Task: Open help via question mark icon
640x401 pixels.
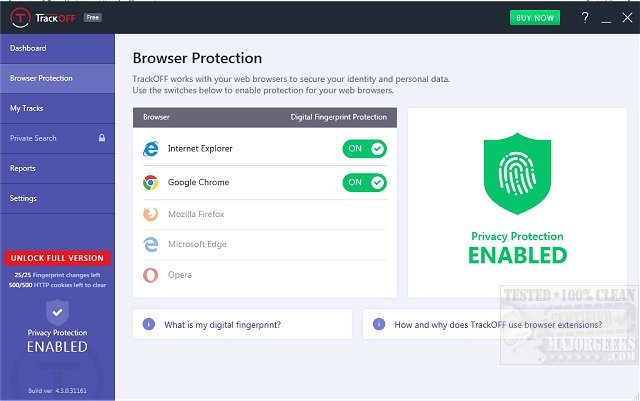Action: [585, 18]
